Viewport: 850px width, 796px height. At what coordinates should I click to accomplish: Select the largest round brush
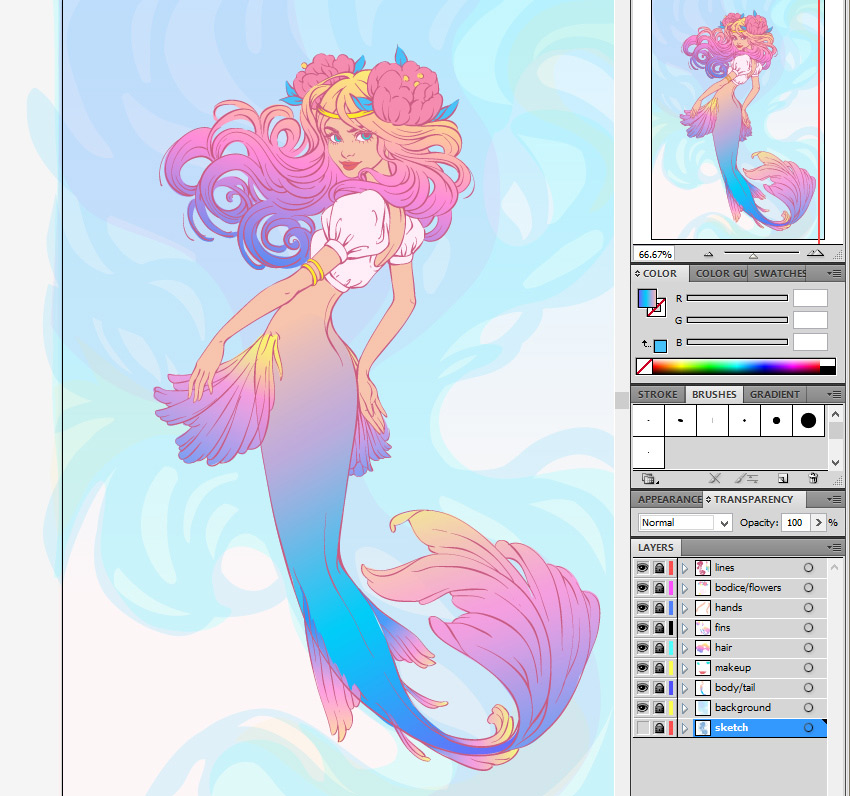click(x=808, y=420)
